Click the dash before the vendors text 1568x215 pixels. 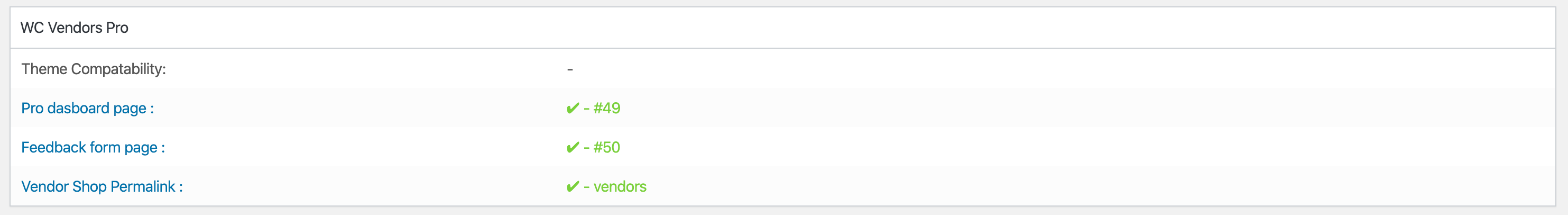[587, 186]
